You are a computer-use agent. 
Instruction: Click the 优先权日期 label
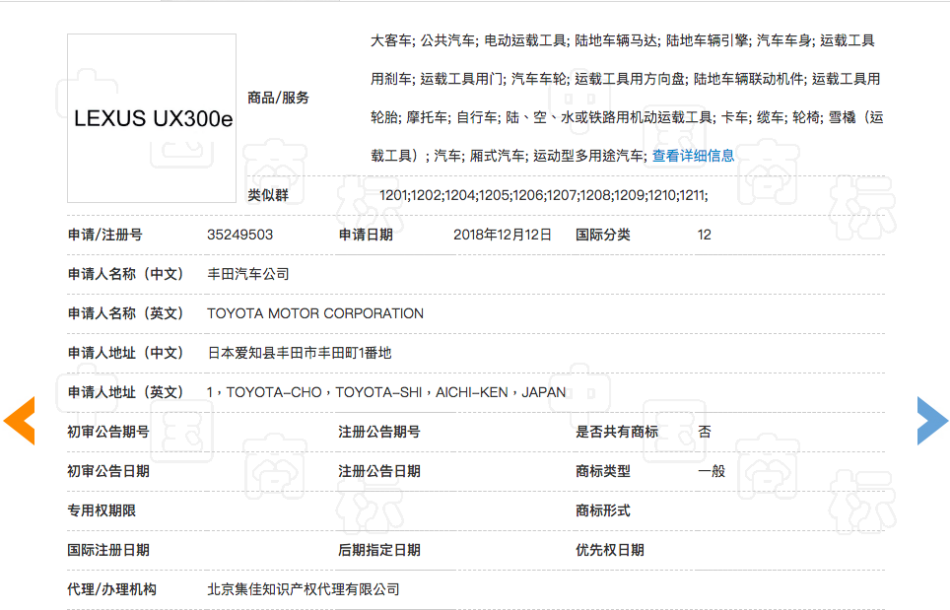610,550
